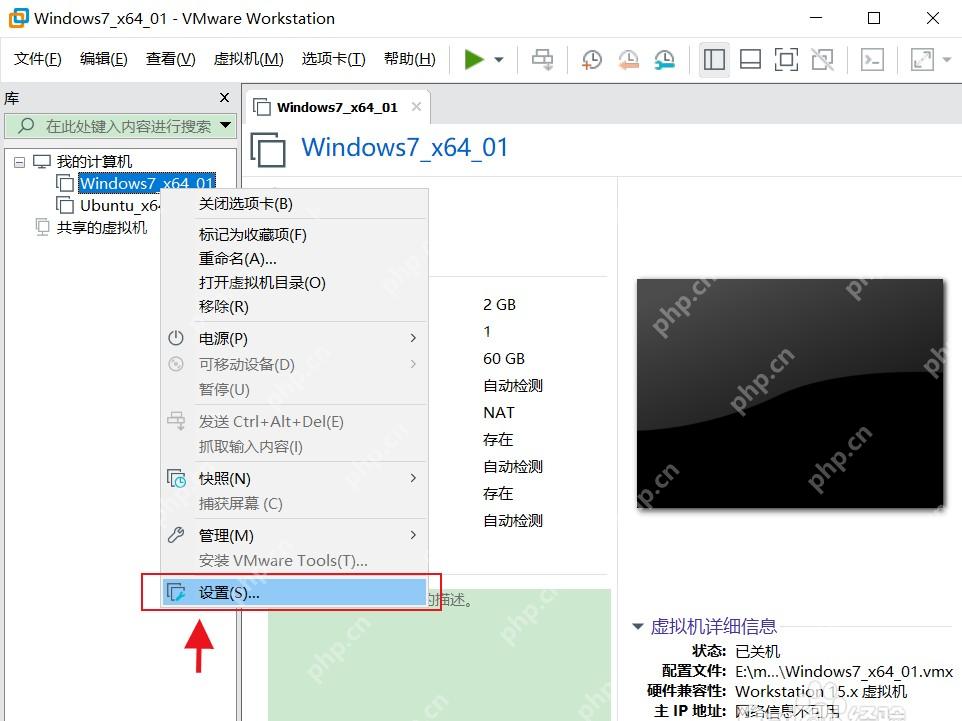The width and height of the screenshot is (962, 721).
Task: Click the Workstation 15.x 虚拟机 compatibility text
Action: 821,692
